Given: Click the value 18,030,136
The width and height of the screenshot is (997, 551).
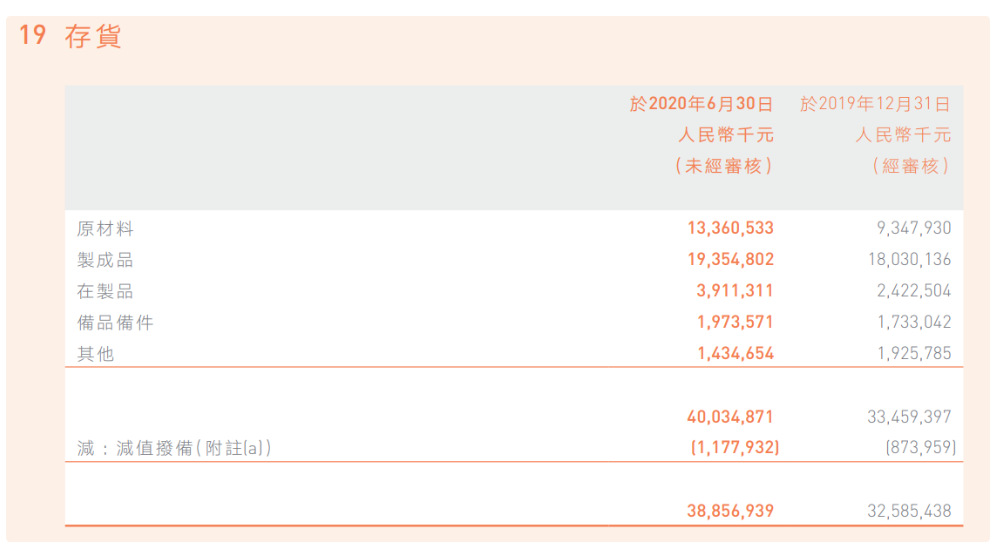Looking at the screenshot, I should [909, 260].
